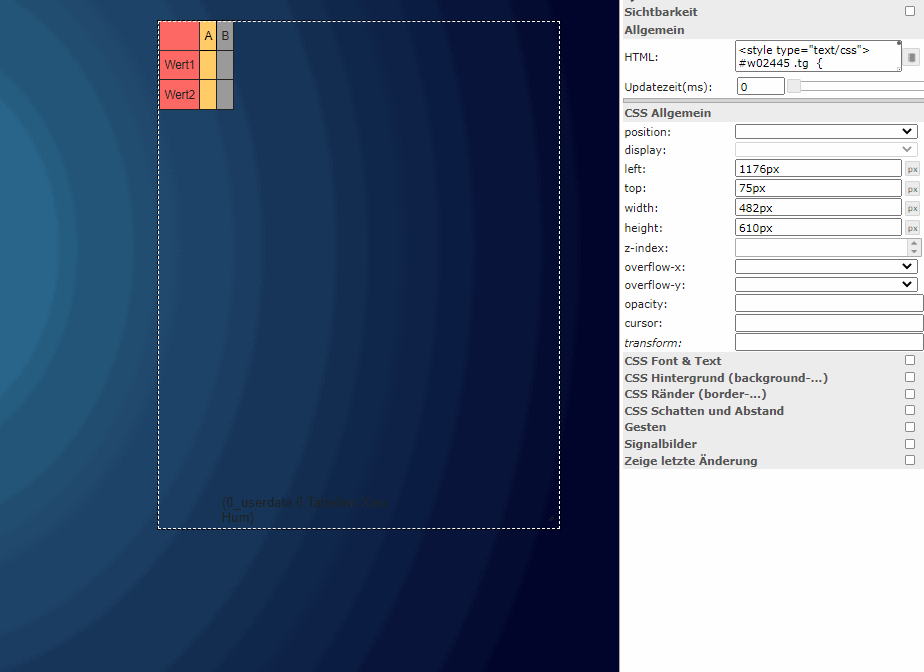Open the position dropdown
Image resolution: width=924 pixels, height=672 pixels.
click(x=826, y=131)
